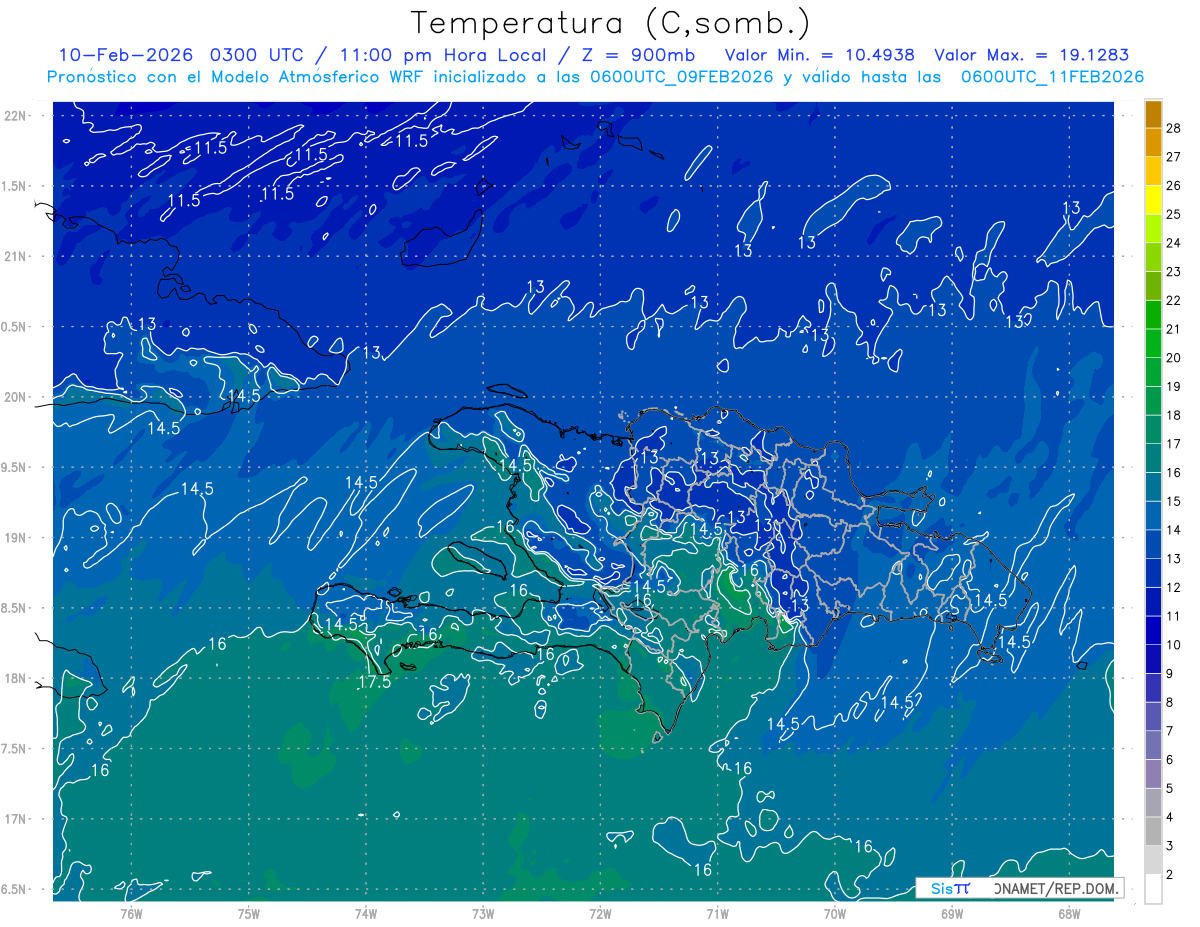Click the bottom white color scale swatch

tap(1153, 888)
